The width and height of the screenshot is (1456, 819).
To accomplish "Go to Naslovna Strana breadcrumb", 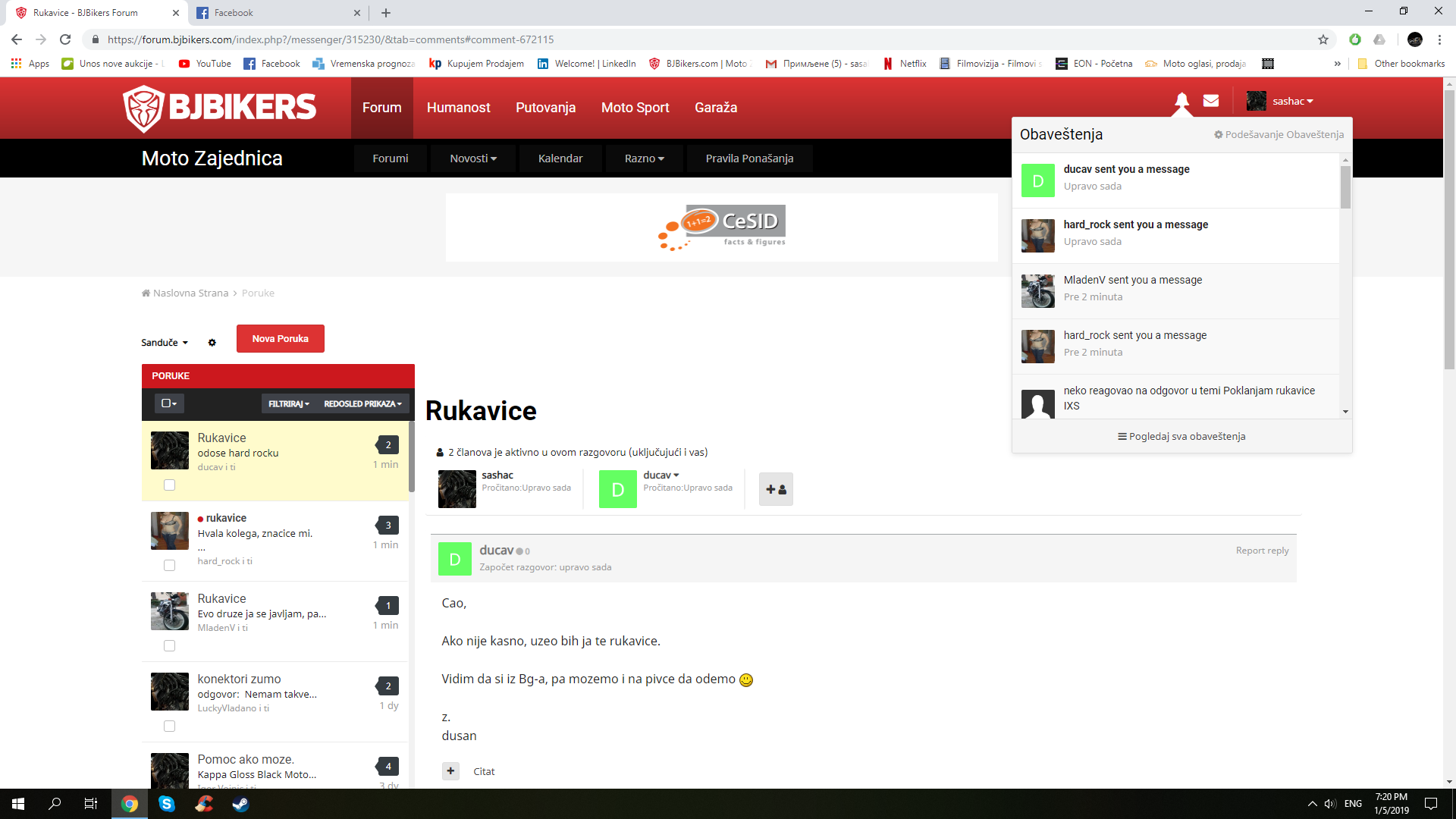I will click(x=185, y=293).
